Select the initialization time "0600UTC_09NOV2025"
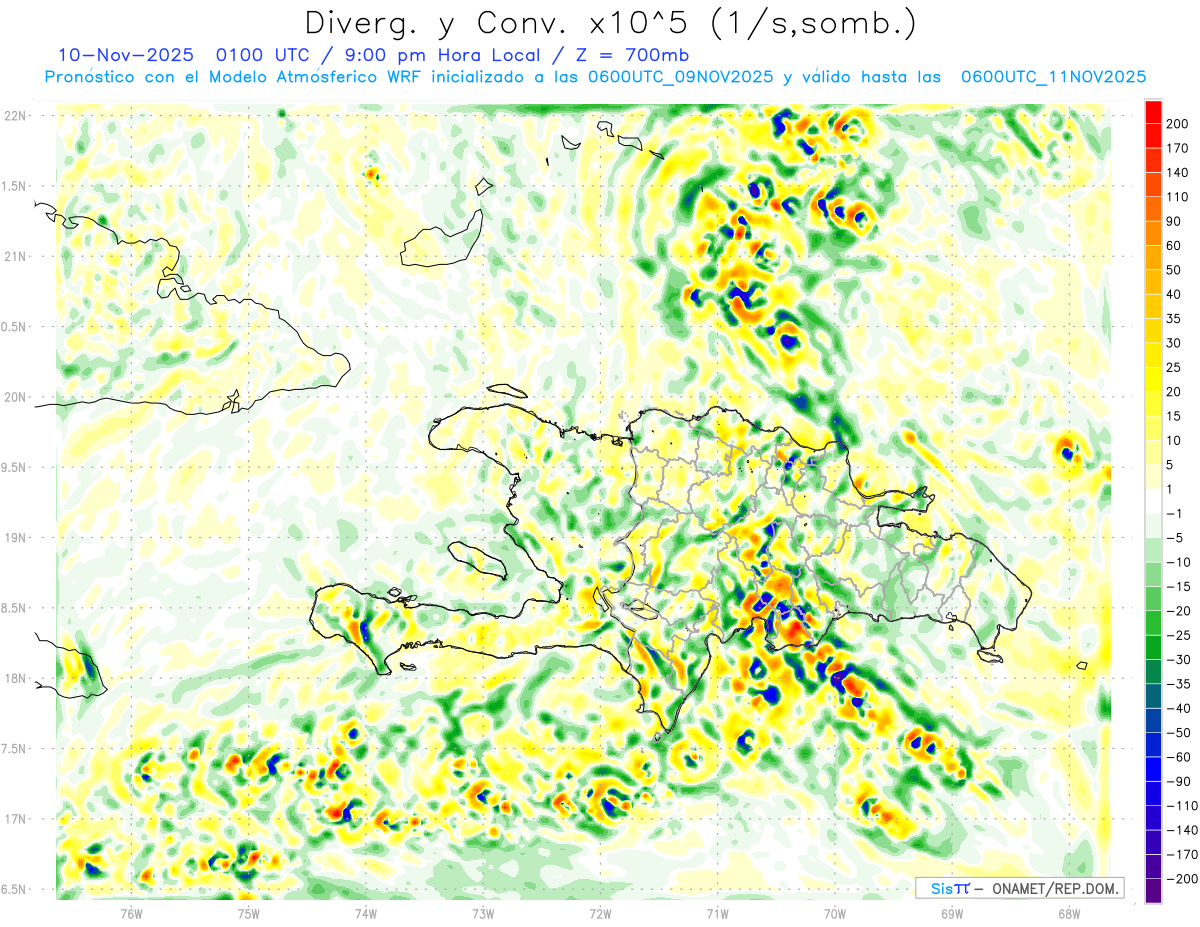This screenshot has width=1200, height=927. click(680, 77)
